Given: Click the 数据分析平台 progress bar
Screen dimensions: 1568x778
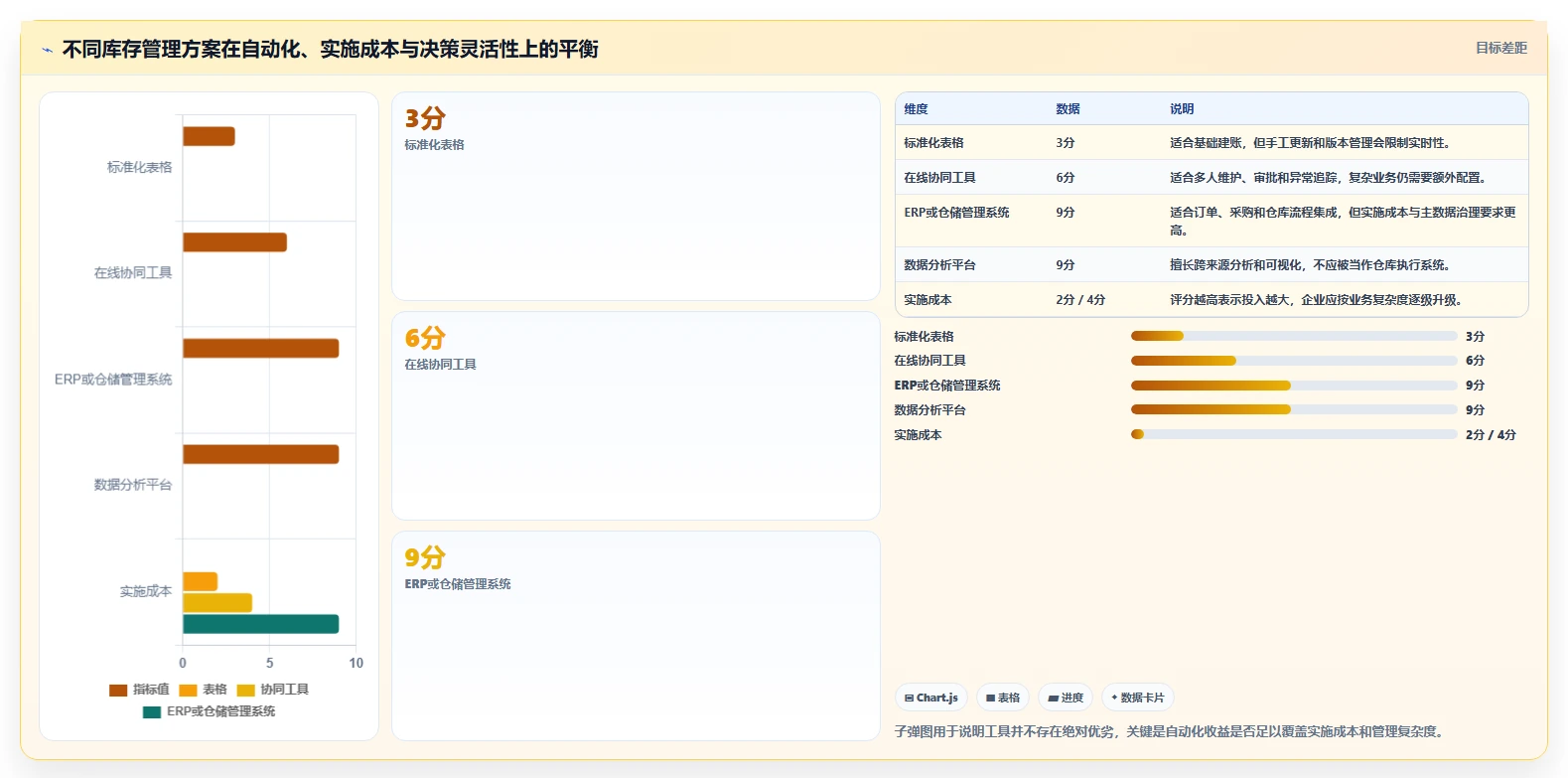Looking at the screenshot, I should (1294, 409).
